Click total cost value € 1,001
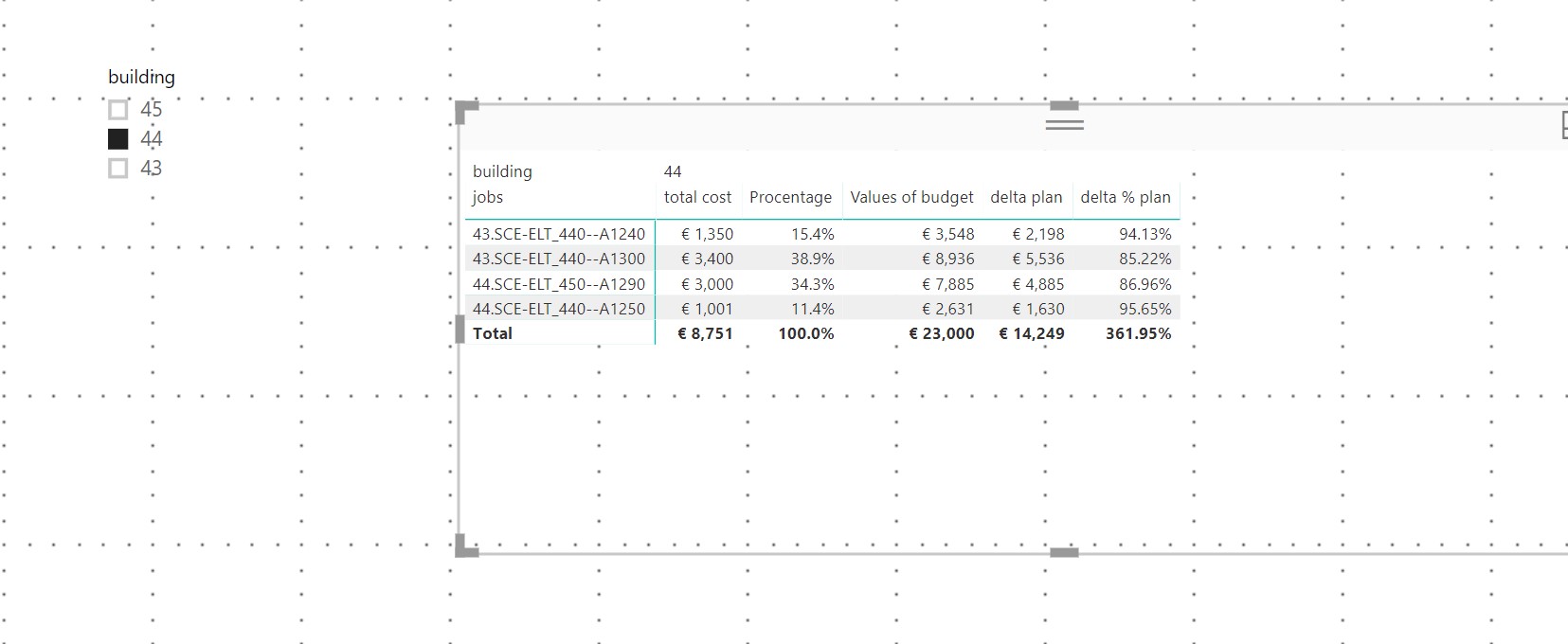 (707, 309)
